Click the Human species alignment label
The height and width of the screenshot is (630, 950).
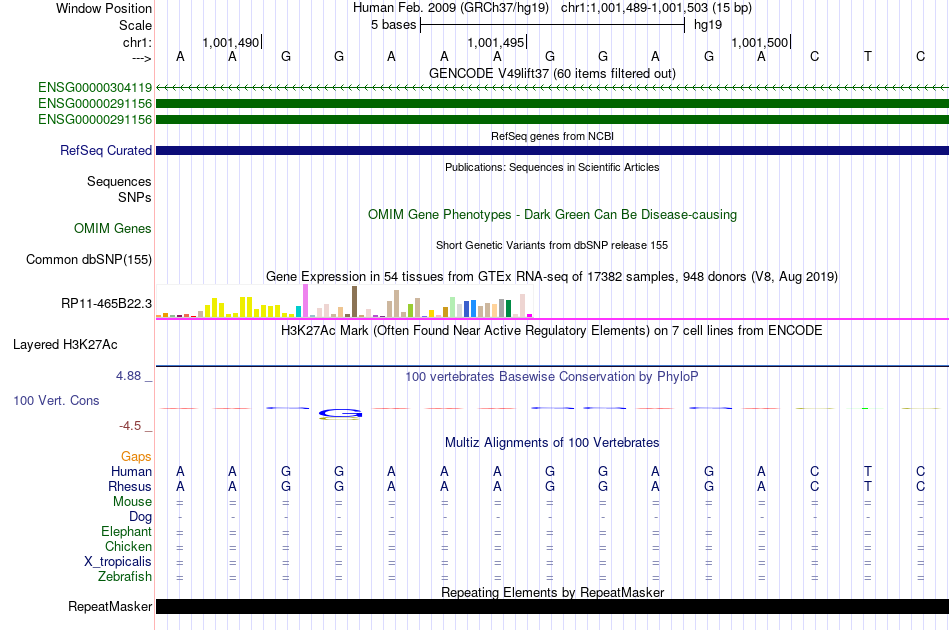pyautogui.click(x=131, y=471)
